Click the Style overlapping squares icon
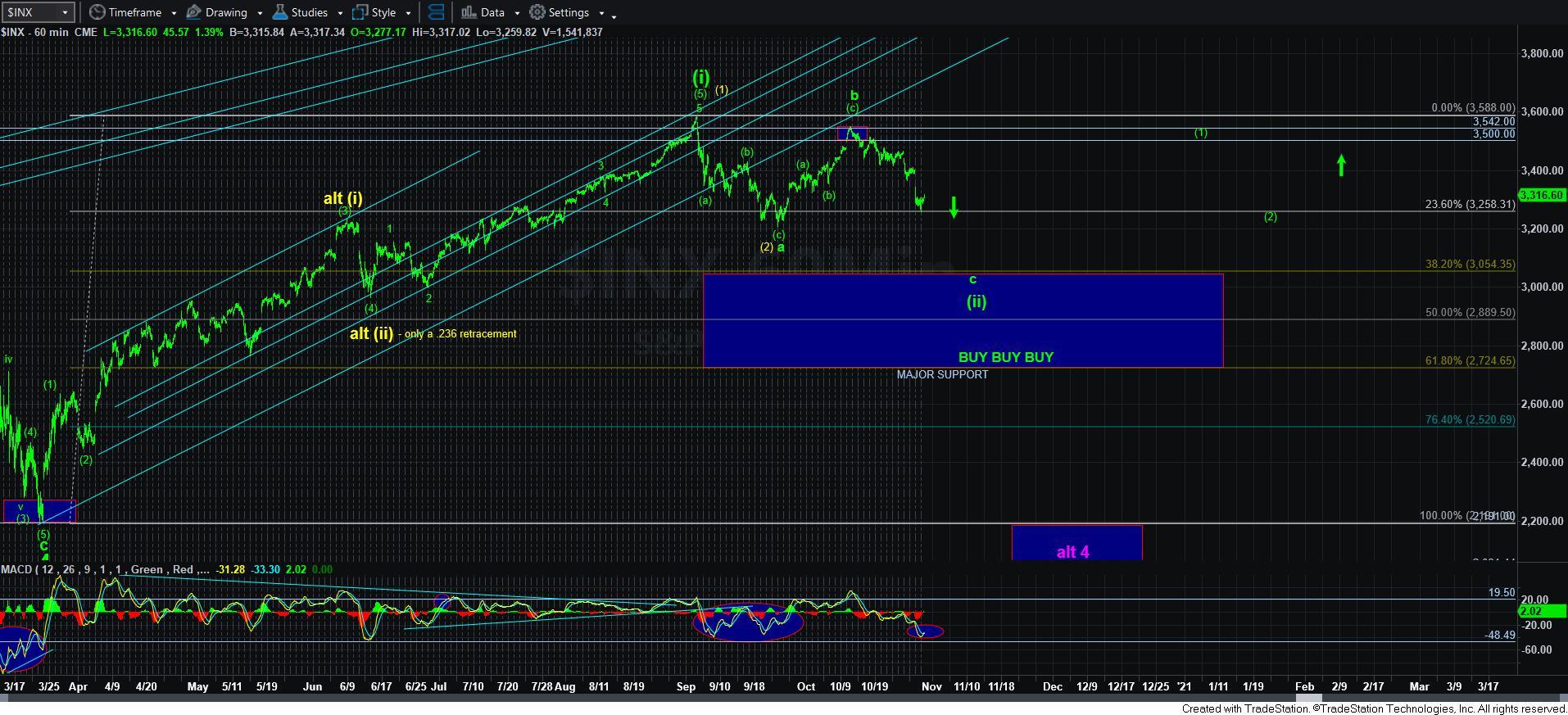 pos(360,12)
